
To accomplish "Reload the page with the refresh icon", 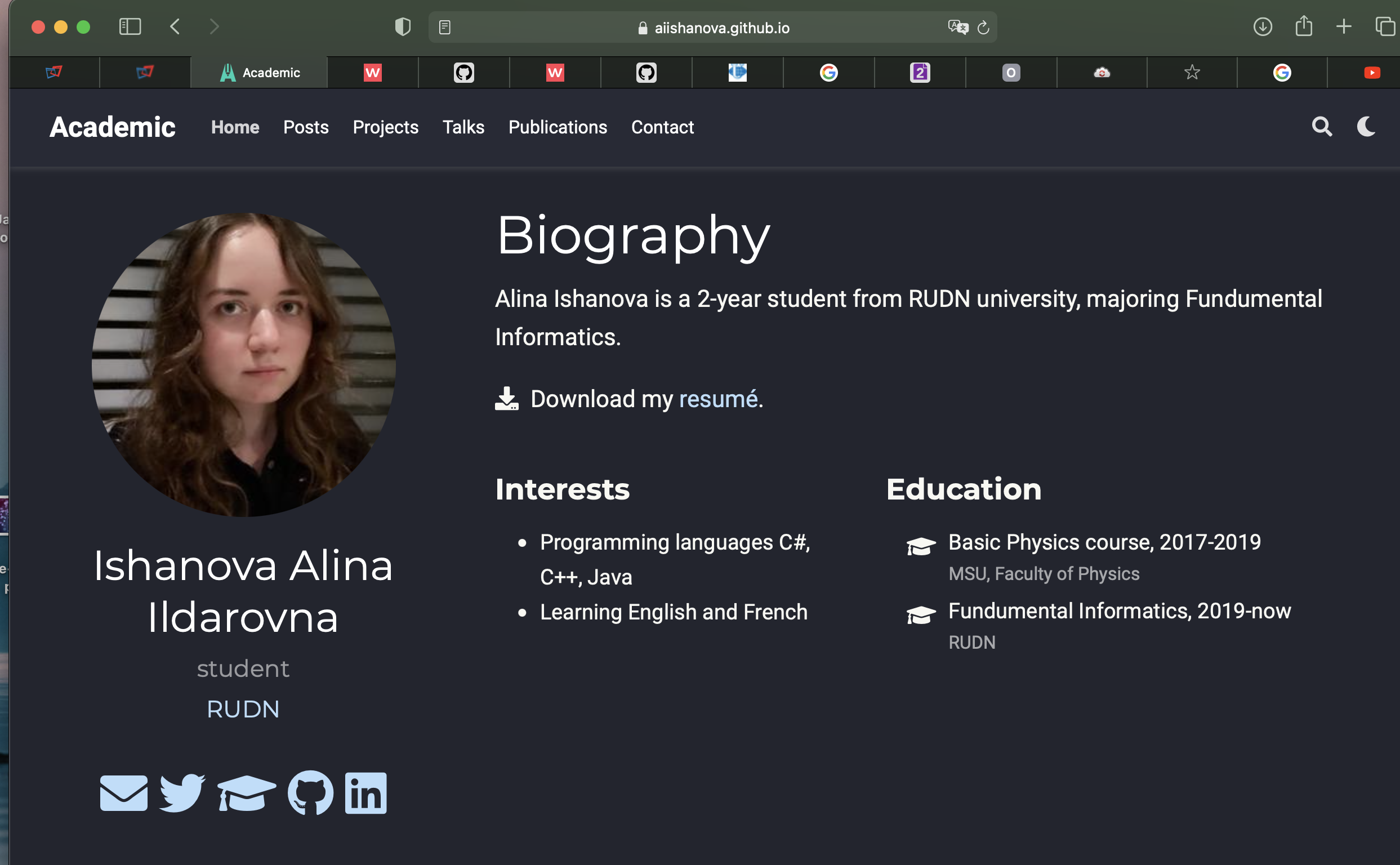I will [983, 27].
